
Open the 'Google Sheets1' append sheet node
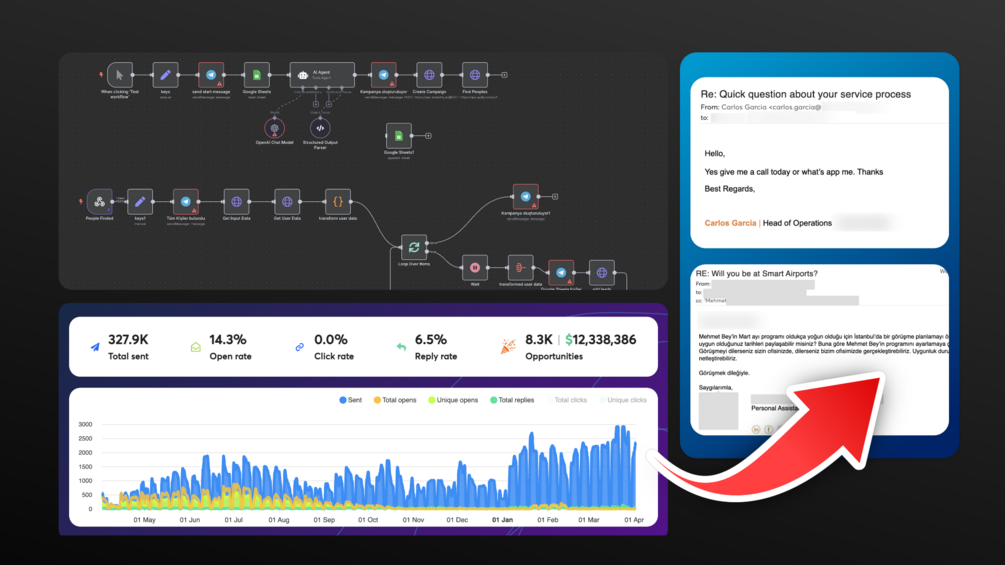point(399,136)
